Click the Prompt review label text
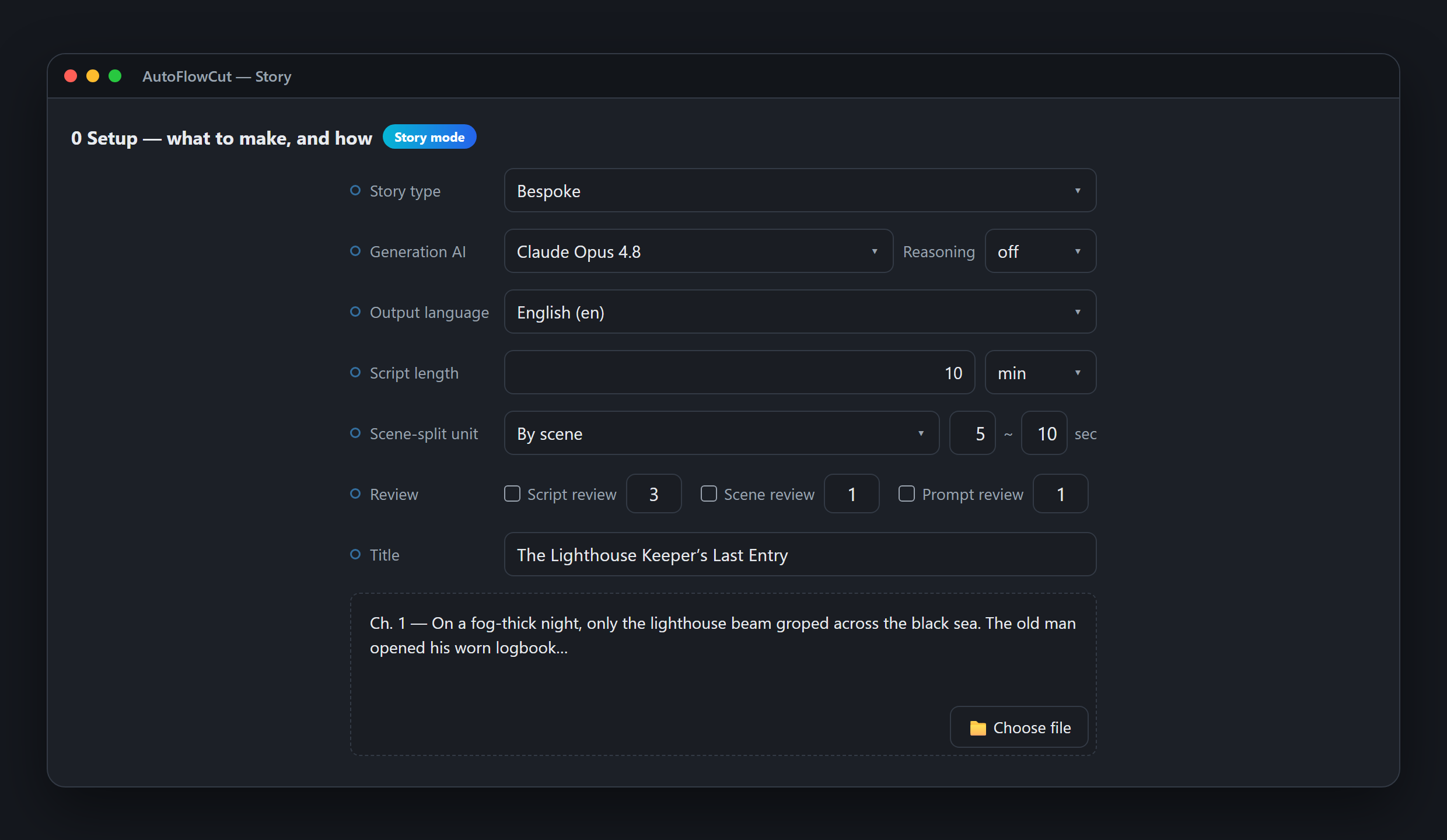The image size is (1447, 840). point(973,494)
